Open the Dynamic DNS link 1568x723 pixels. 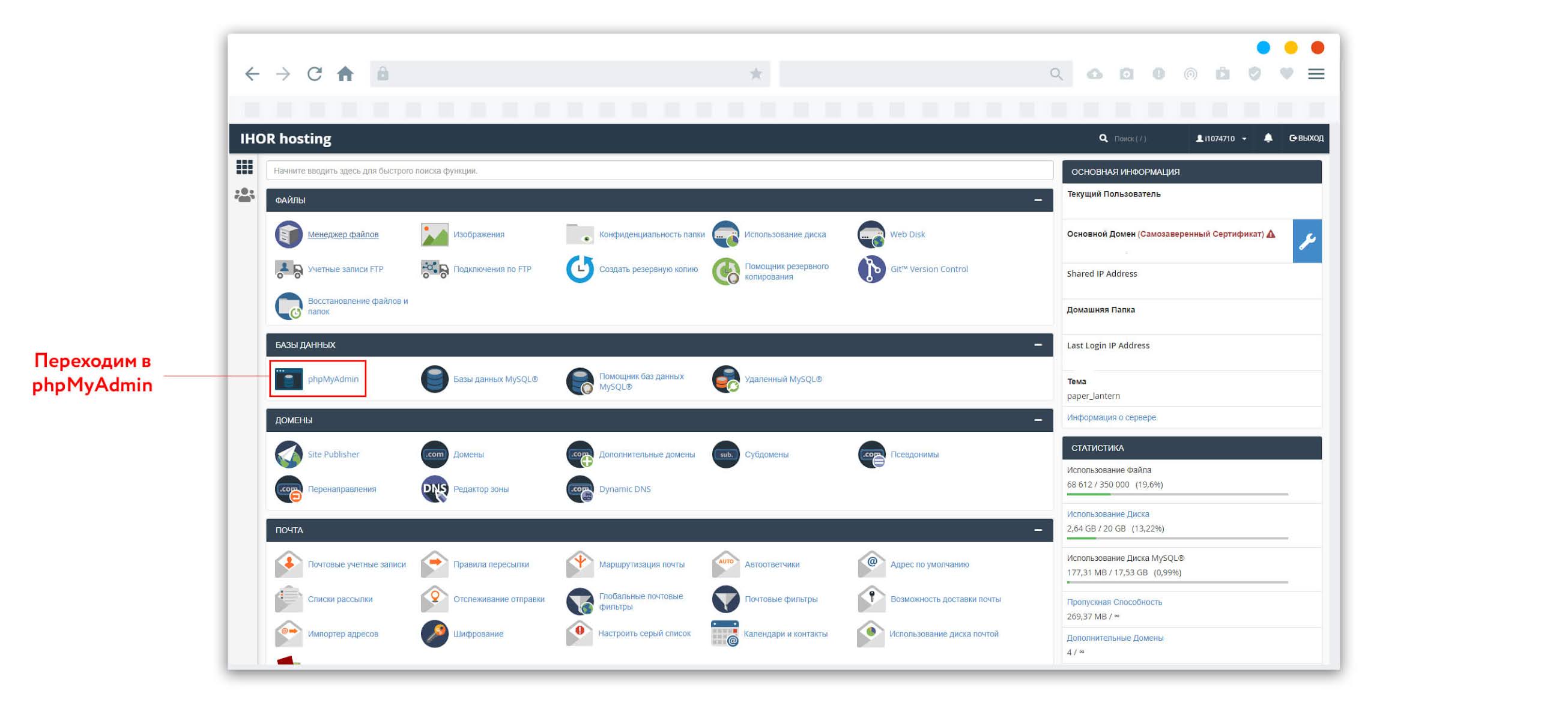(625, 489)
